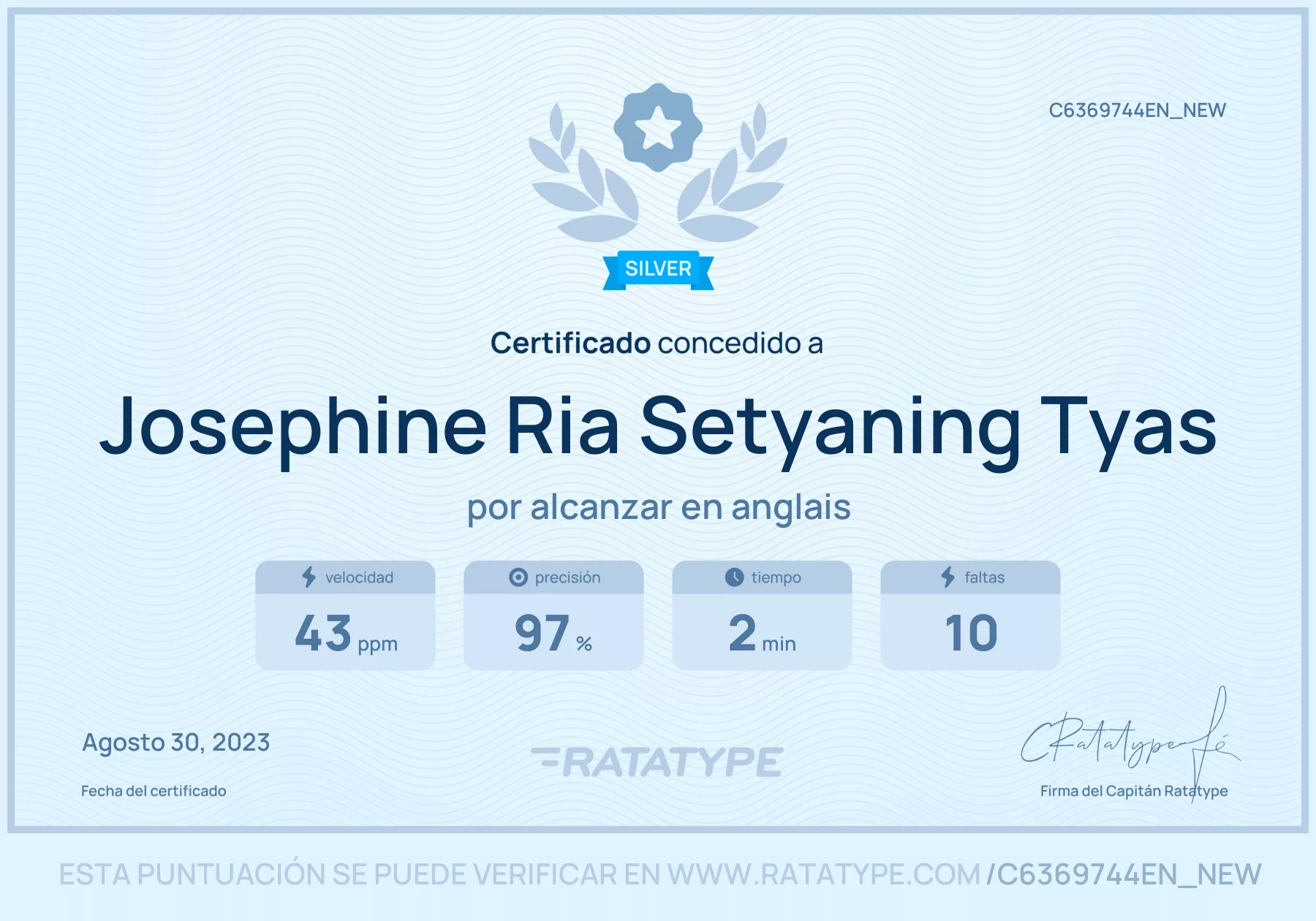Click the lightning icon beside faltas
Image resolution: width=1316 pixels, height=921 pixels.
[x=948, y=577]
